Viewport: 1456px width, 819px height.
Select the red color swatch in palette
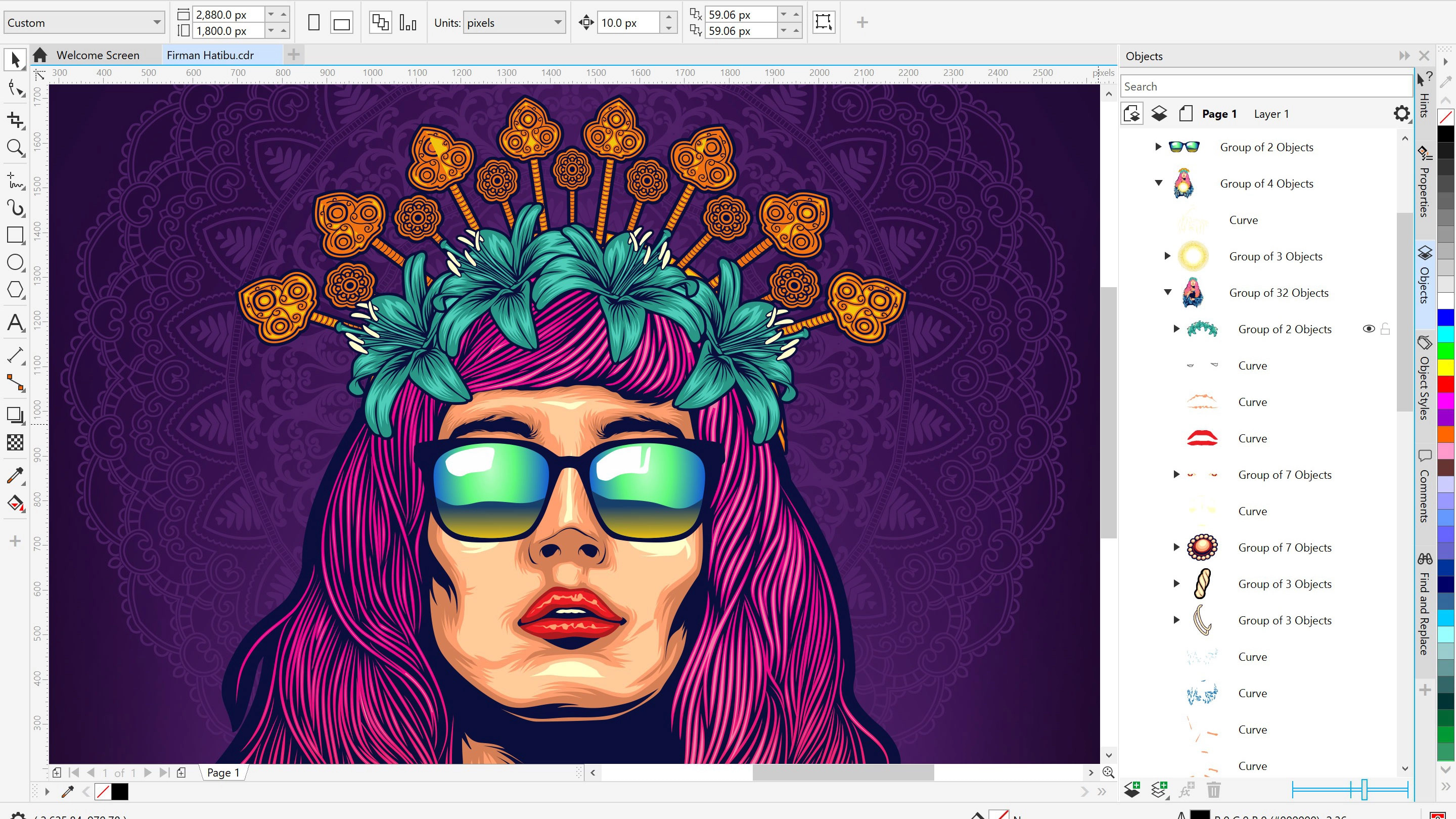pos(1446,384)
